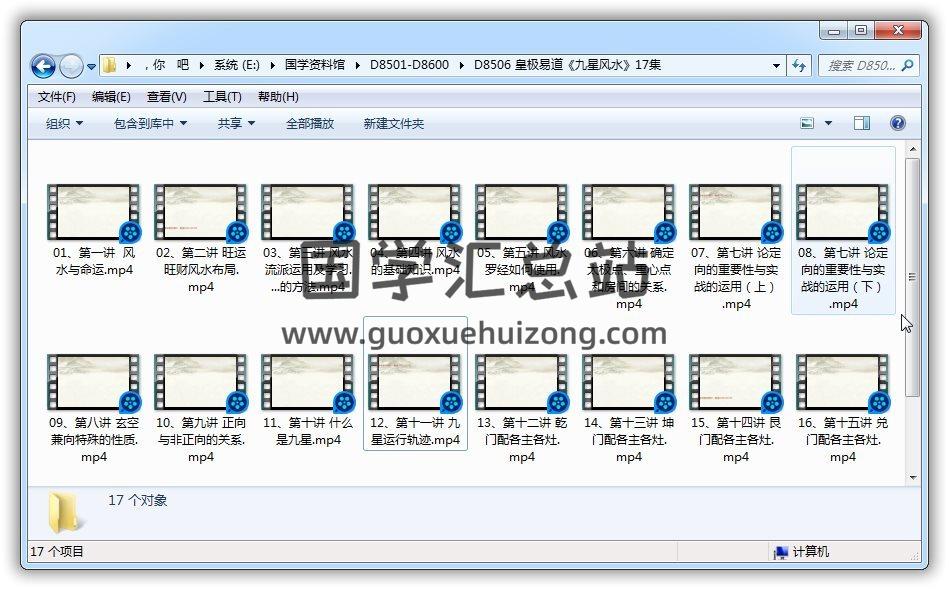
Task: Click the folder icon in the address bar
Action: click(110, 65)
